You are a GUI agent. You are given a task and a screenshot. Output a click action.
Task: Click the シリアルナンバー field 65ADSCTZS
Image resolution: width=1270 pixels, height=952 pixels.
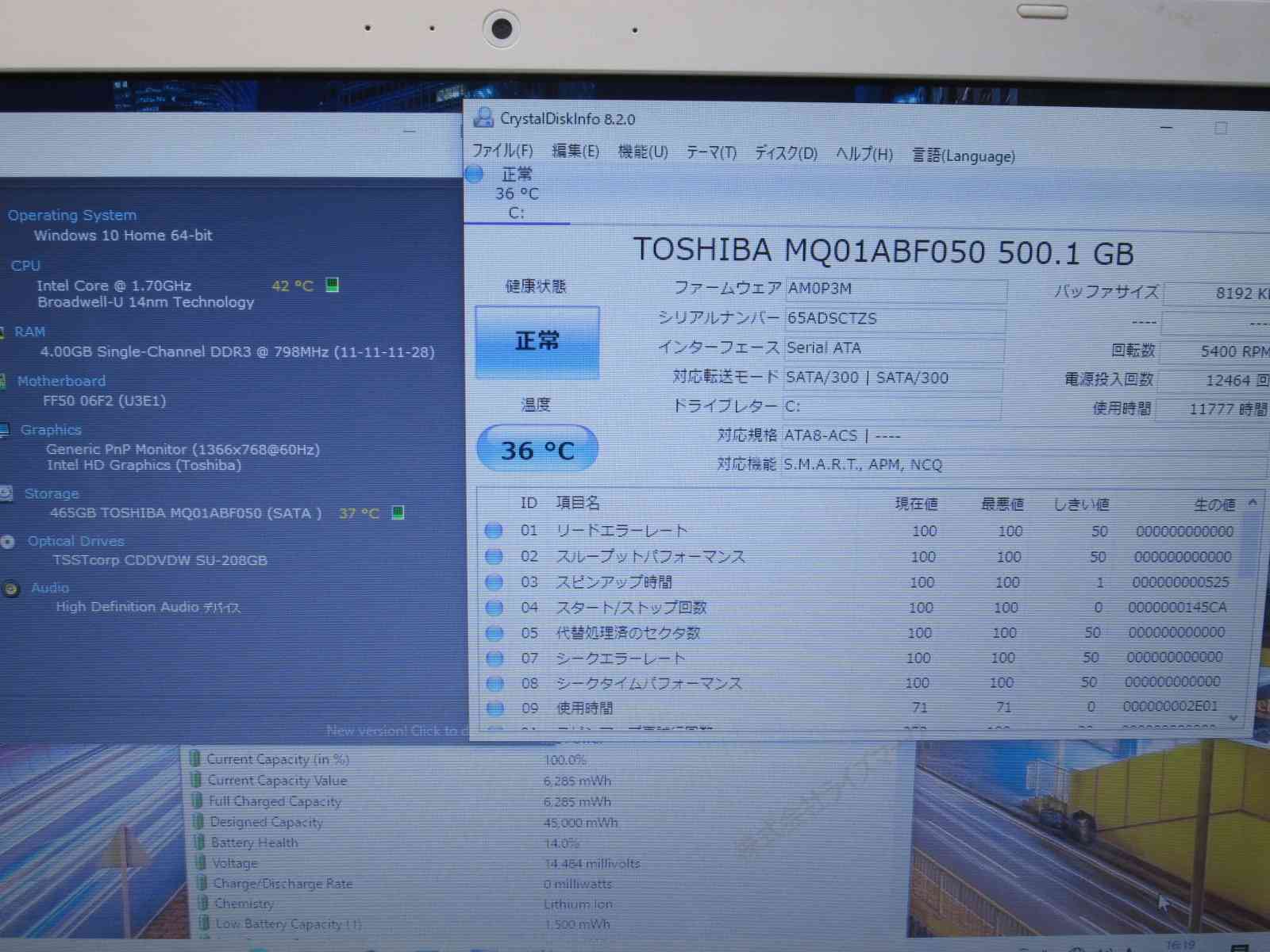point(895,318)
